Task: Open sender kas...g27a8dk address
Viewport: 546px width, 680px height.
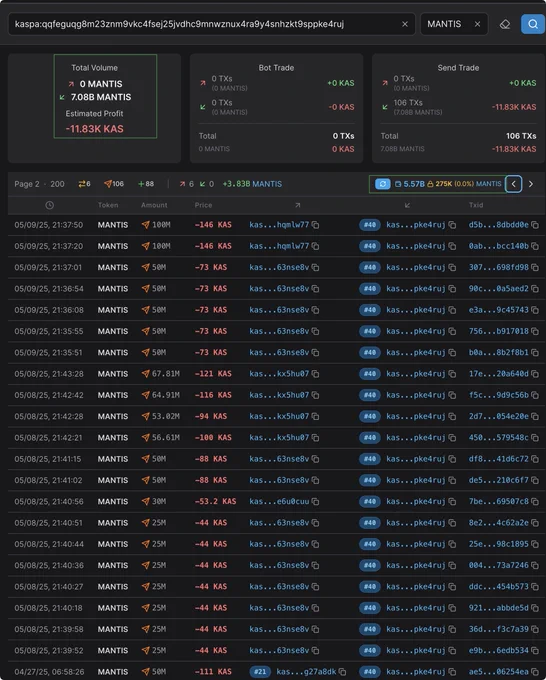Action: [x=306, y=672]
